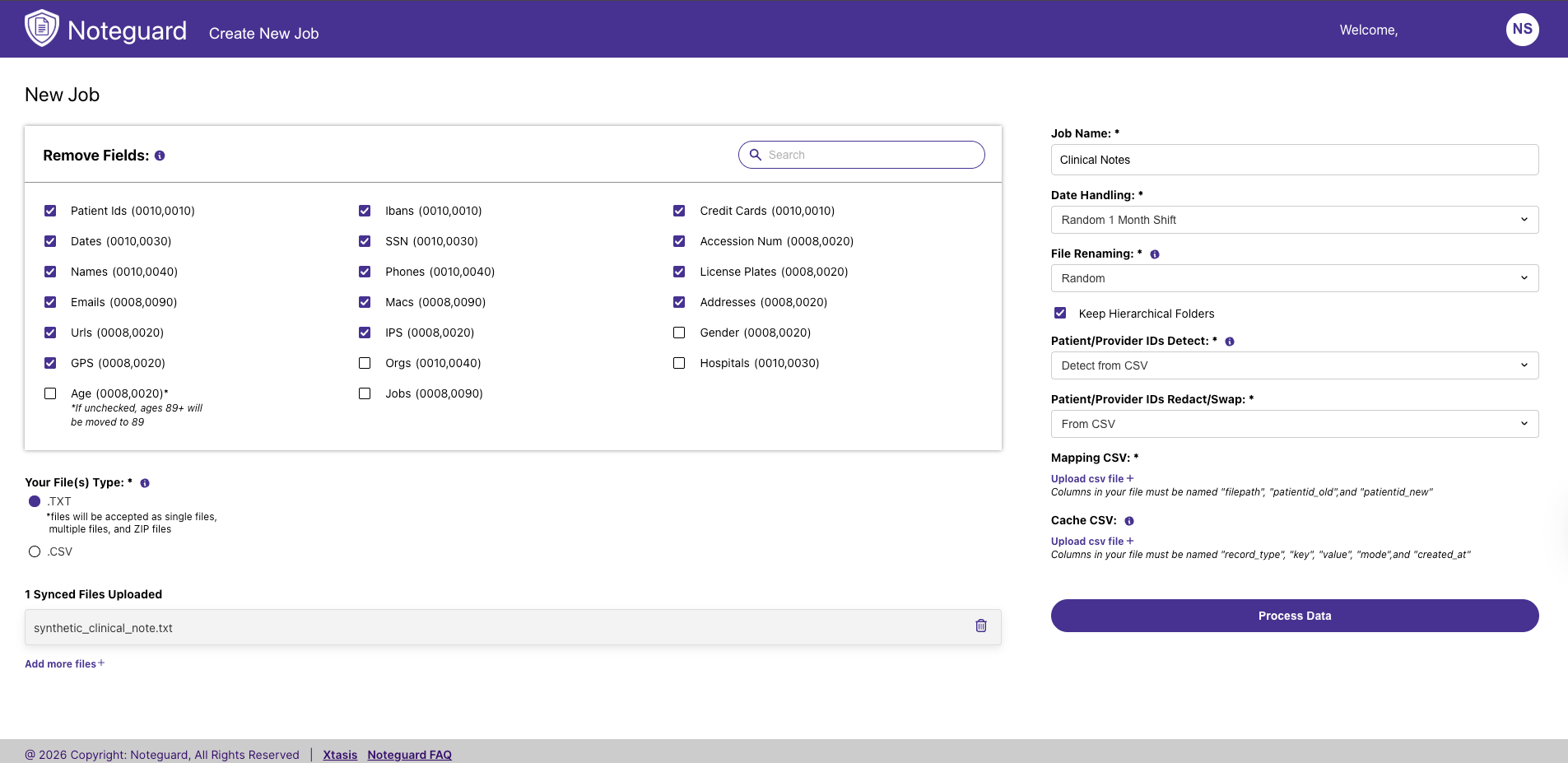Check the Hospitals checkbox
This screenshot has height=763, width=1568.
click(679, 363)
